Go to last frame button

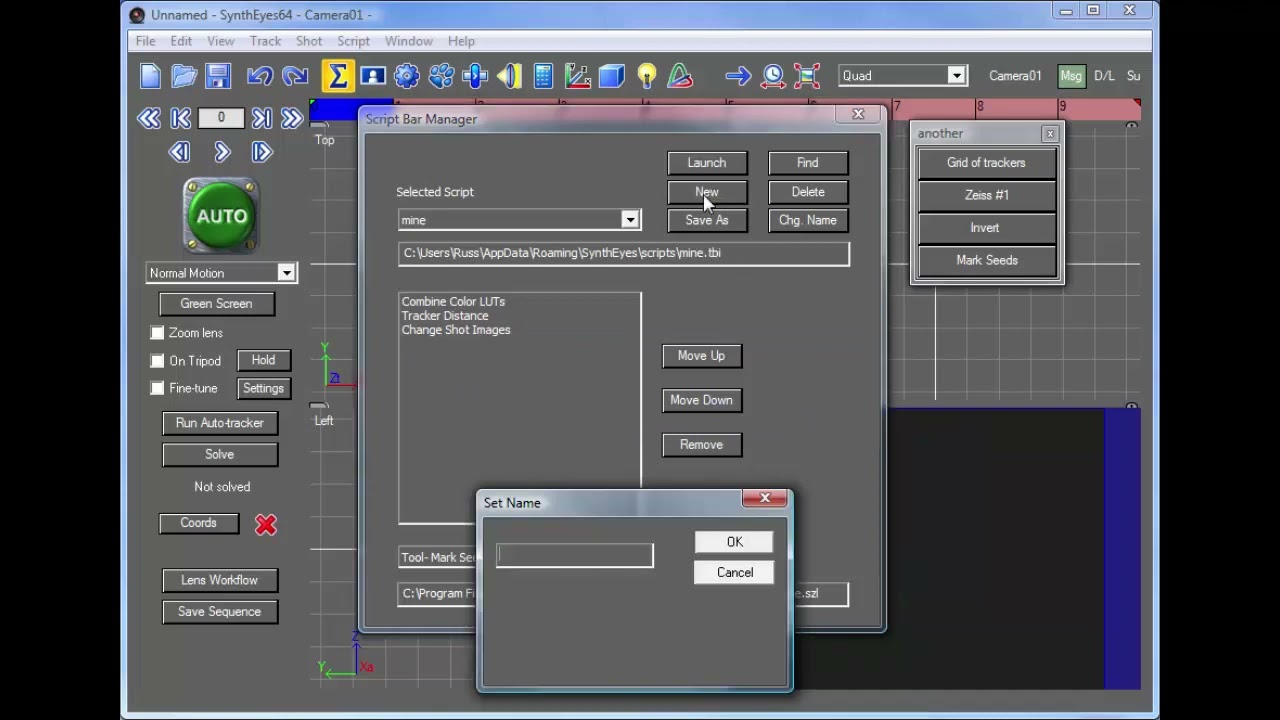coord(261,119)
